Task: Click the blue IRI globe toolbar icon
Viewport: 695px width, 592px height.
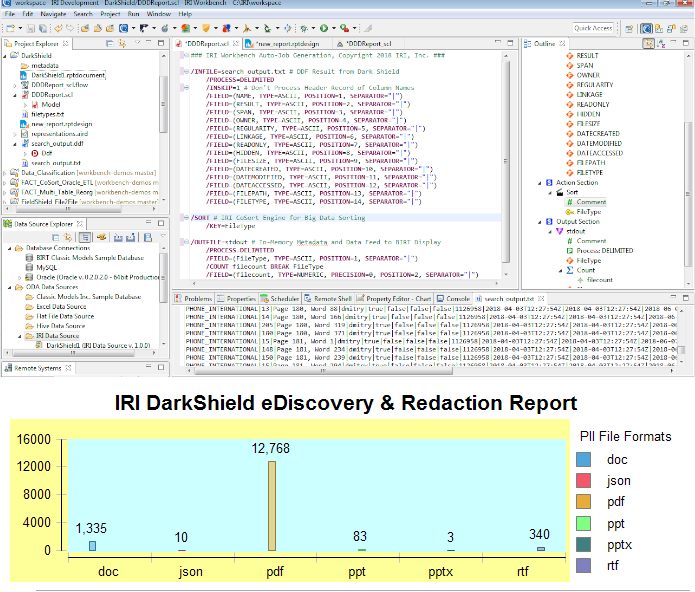Action: (123, 28)
